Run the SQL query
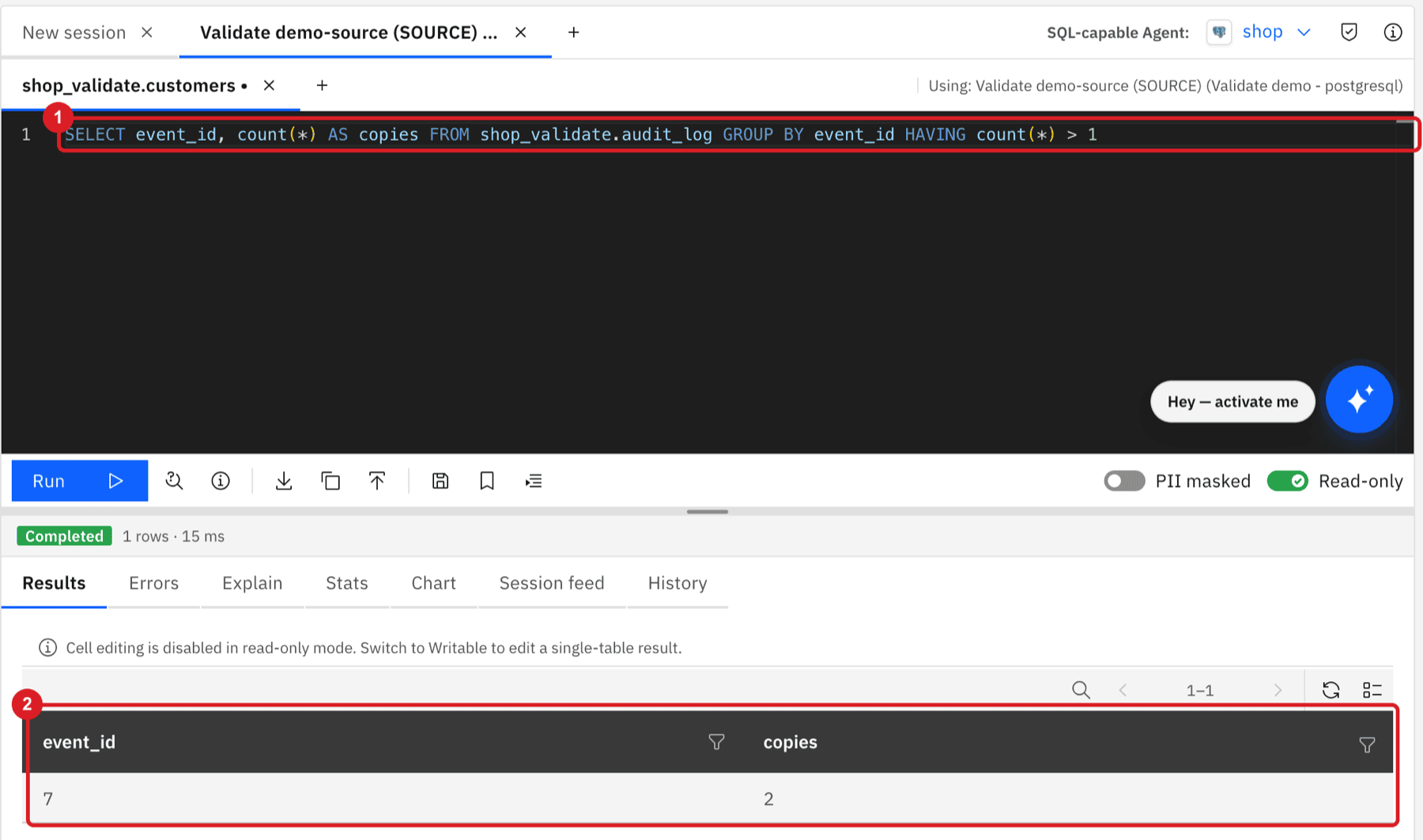The width and height of the screenshot is (1423, 840). tap(79, 480)
